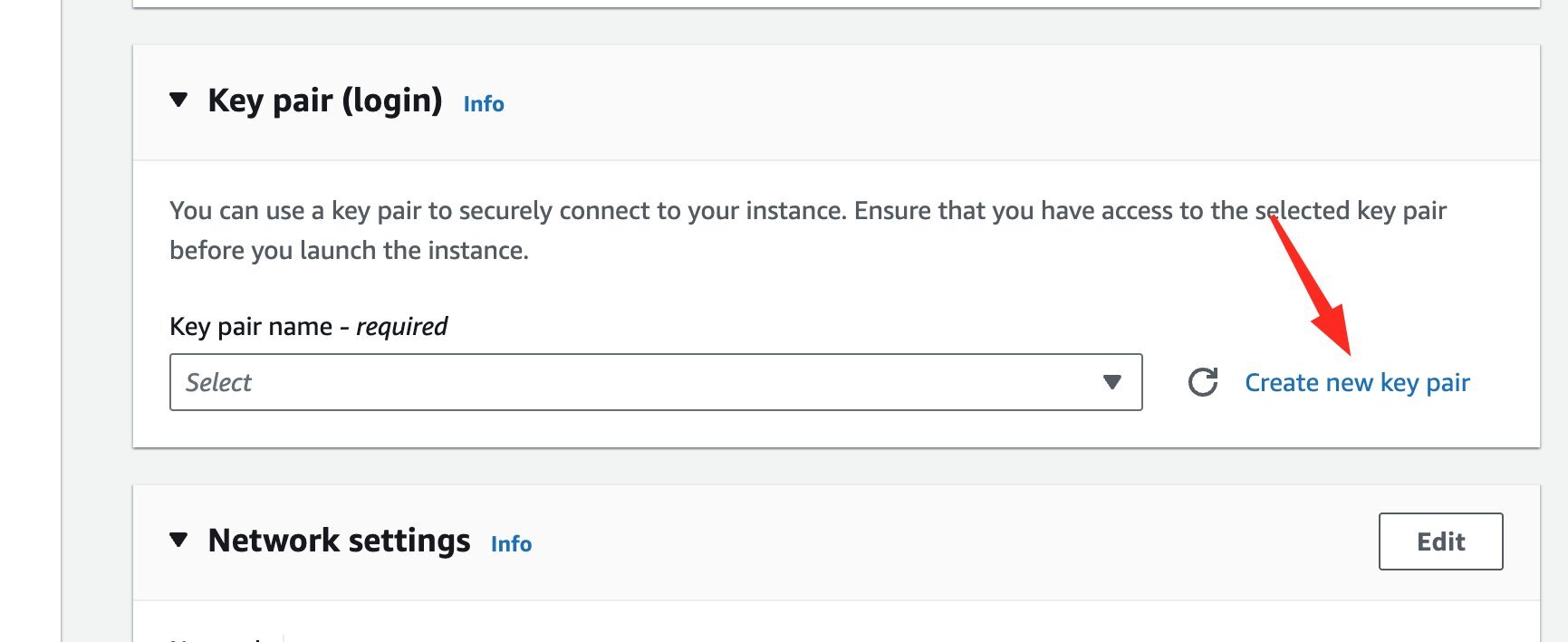
Task: Open Info link beside Key pair (login)
Action: pyautogui.click(x=484, y=104)
